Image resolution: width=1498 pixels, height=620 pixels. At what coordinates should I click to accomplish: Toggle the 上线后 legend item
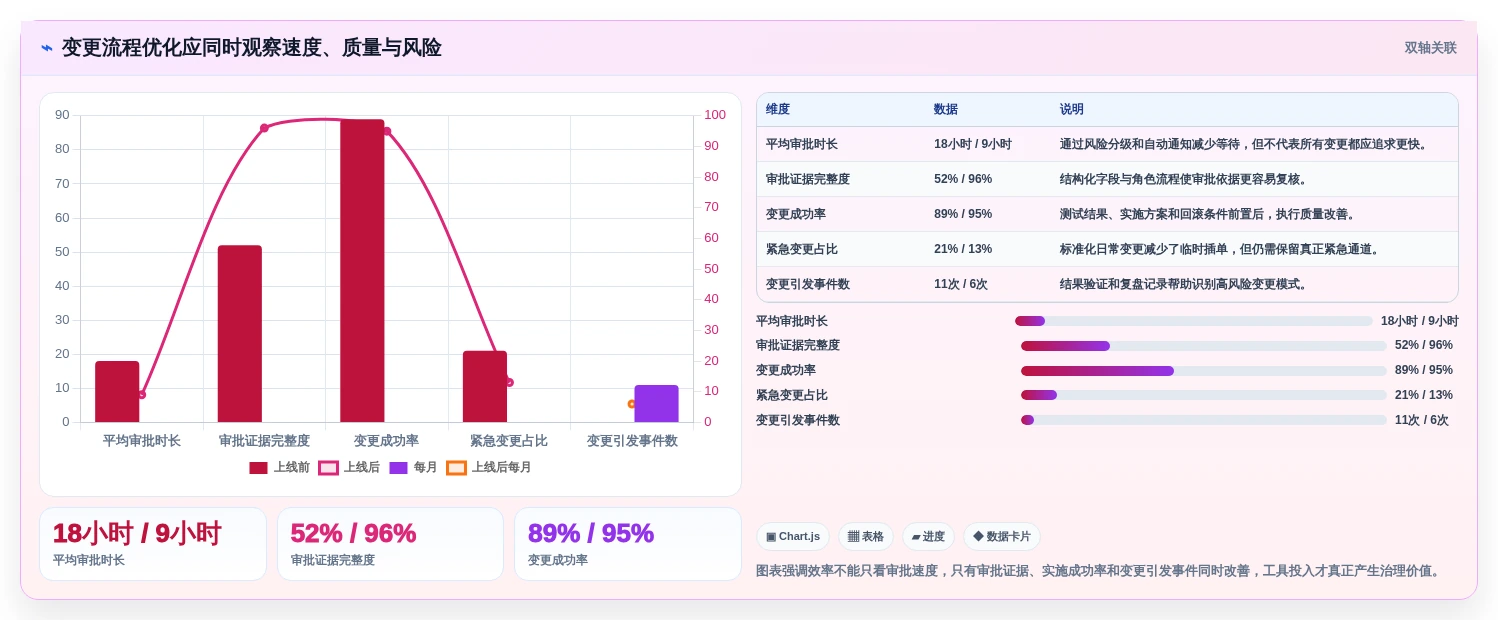click(349, 467)
